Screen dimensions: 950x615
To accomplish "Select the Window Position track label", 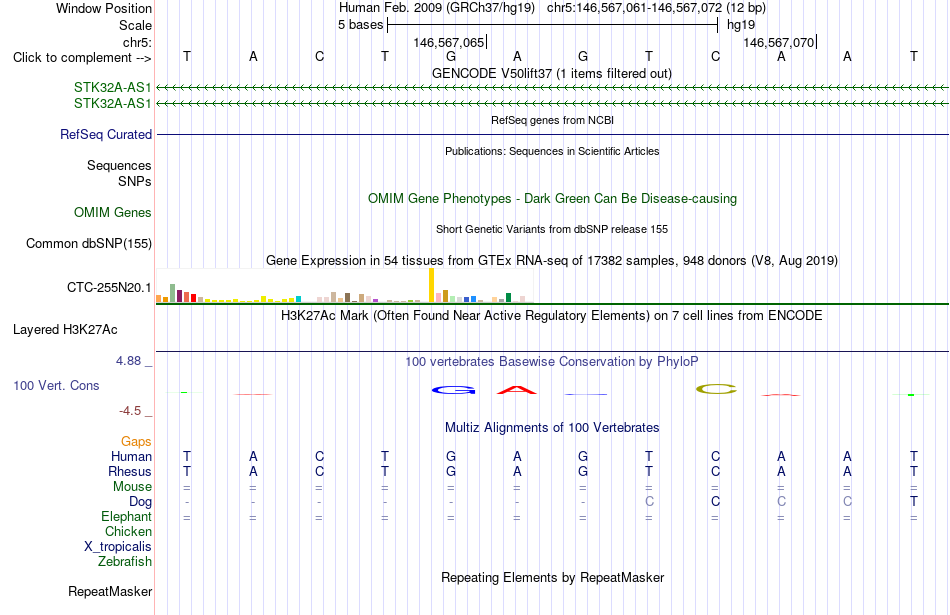I will 104,8.
